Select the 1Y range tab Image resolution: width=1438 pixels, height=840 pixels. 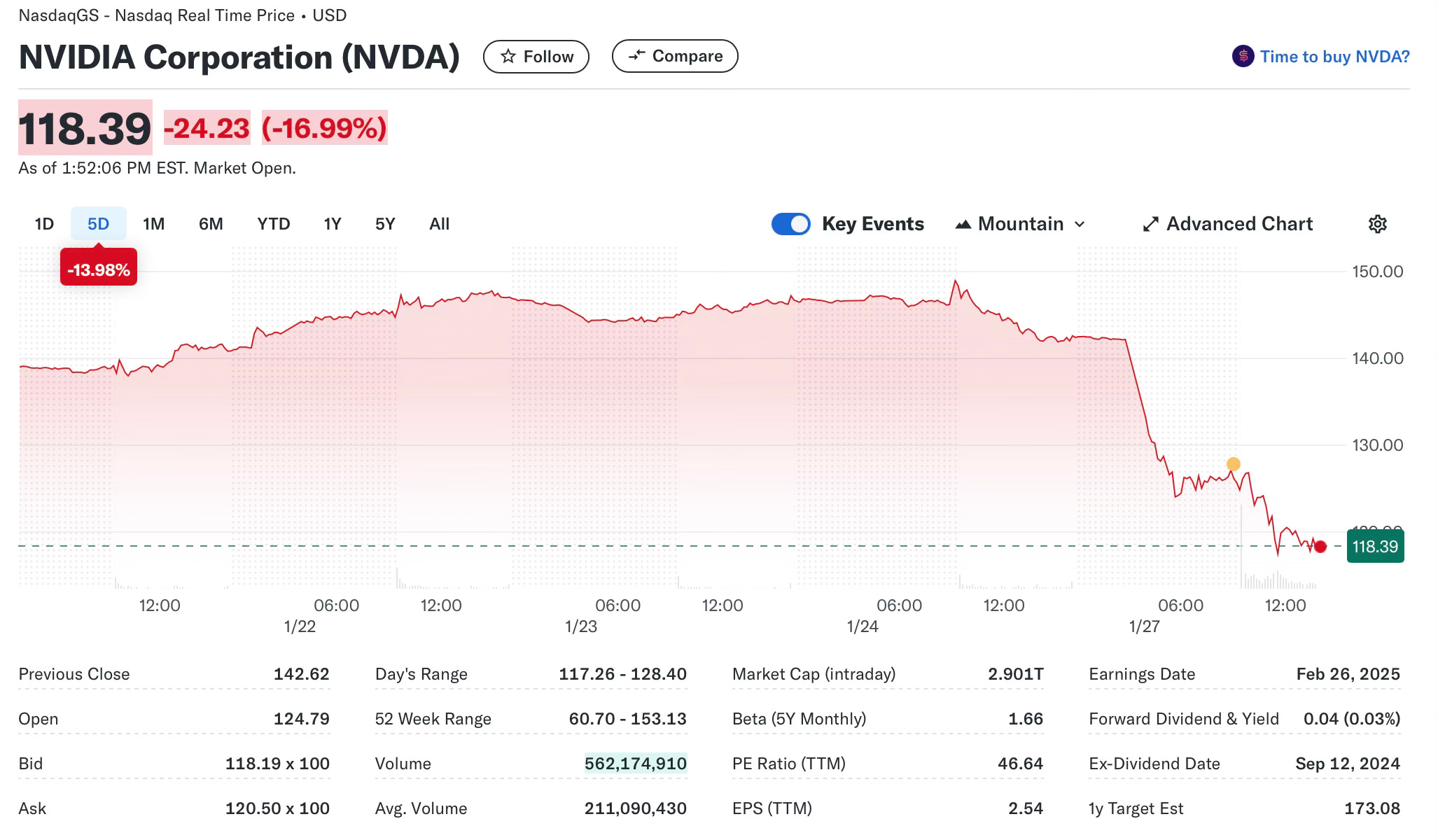pyautogui.click(x=332, y=224)
